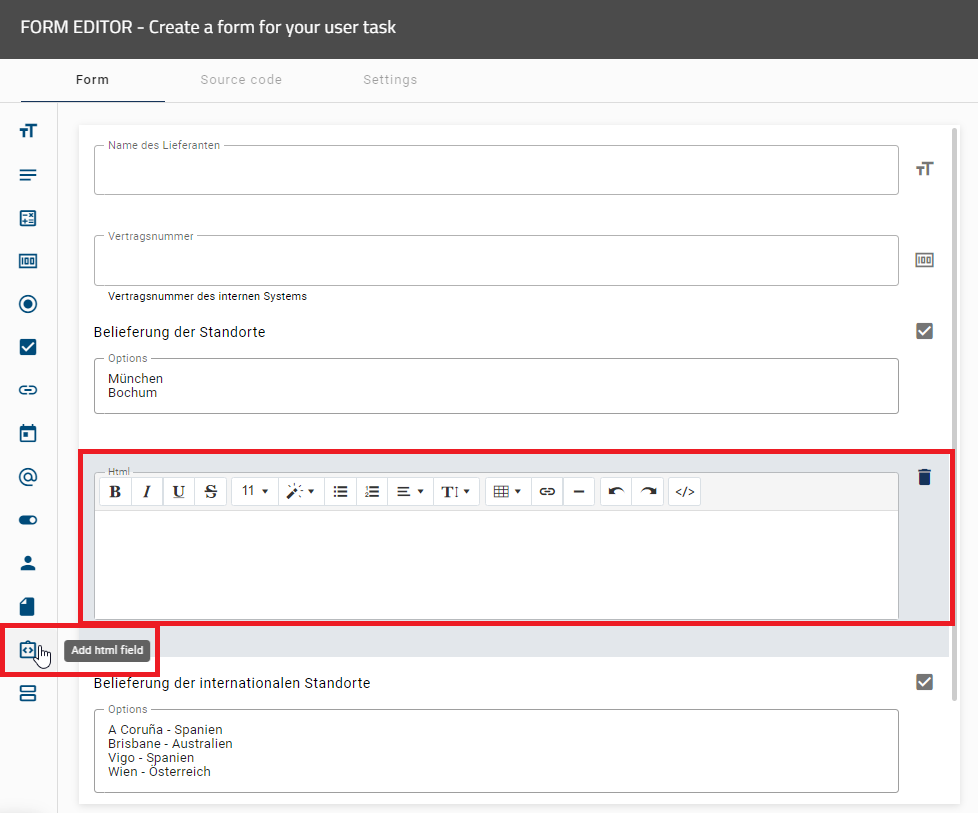Undo last change in the Html editor
This screenshot has width=978, height=813.
[615, 491]
